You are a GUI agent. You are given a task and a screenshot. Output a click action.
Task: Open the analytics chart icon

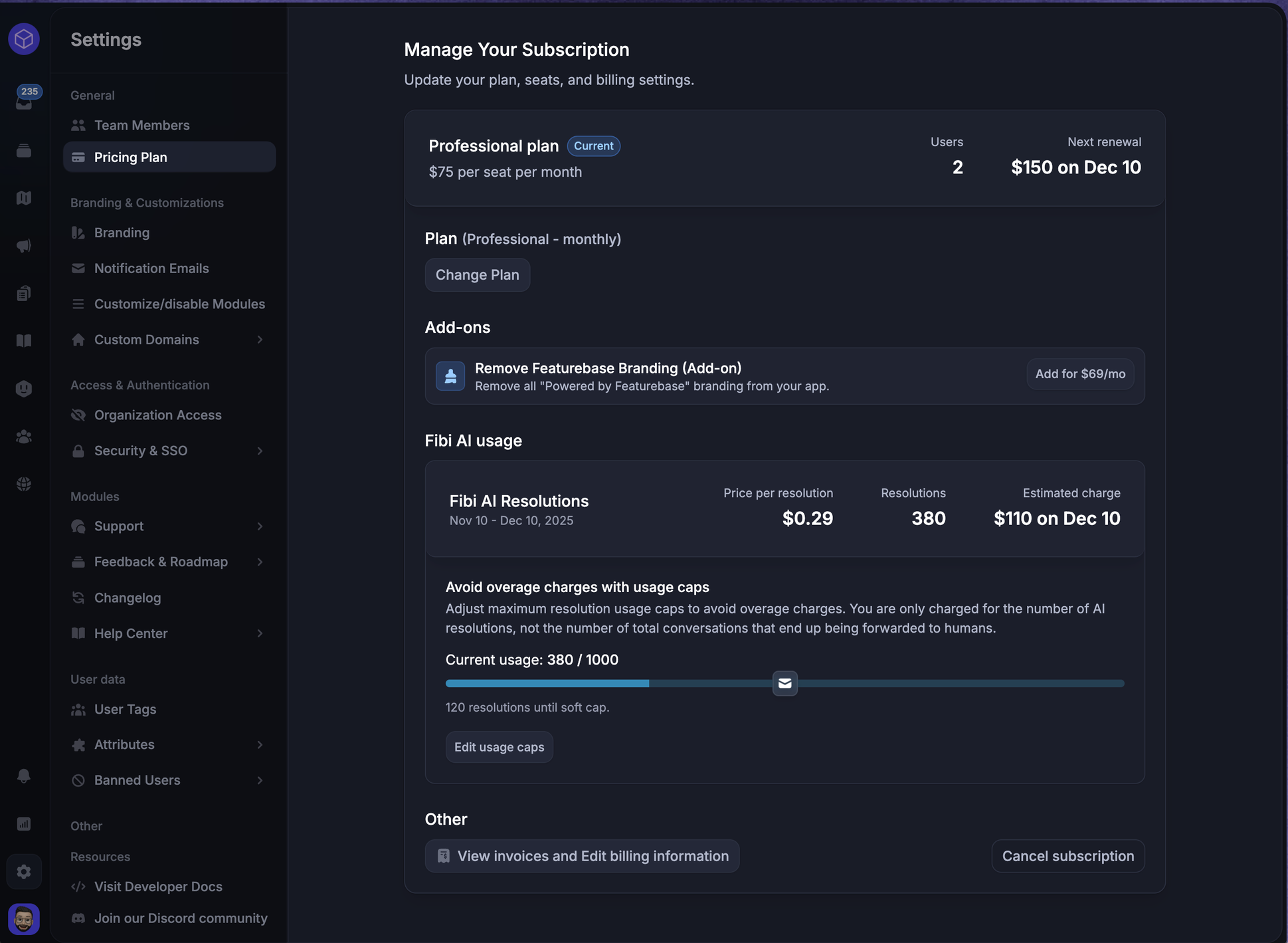[24, 824]
